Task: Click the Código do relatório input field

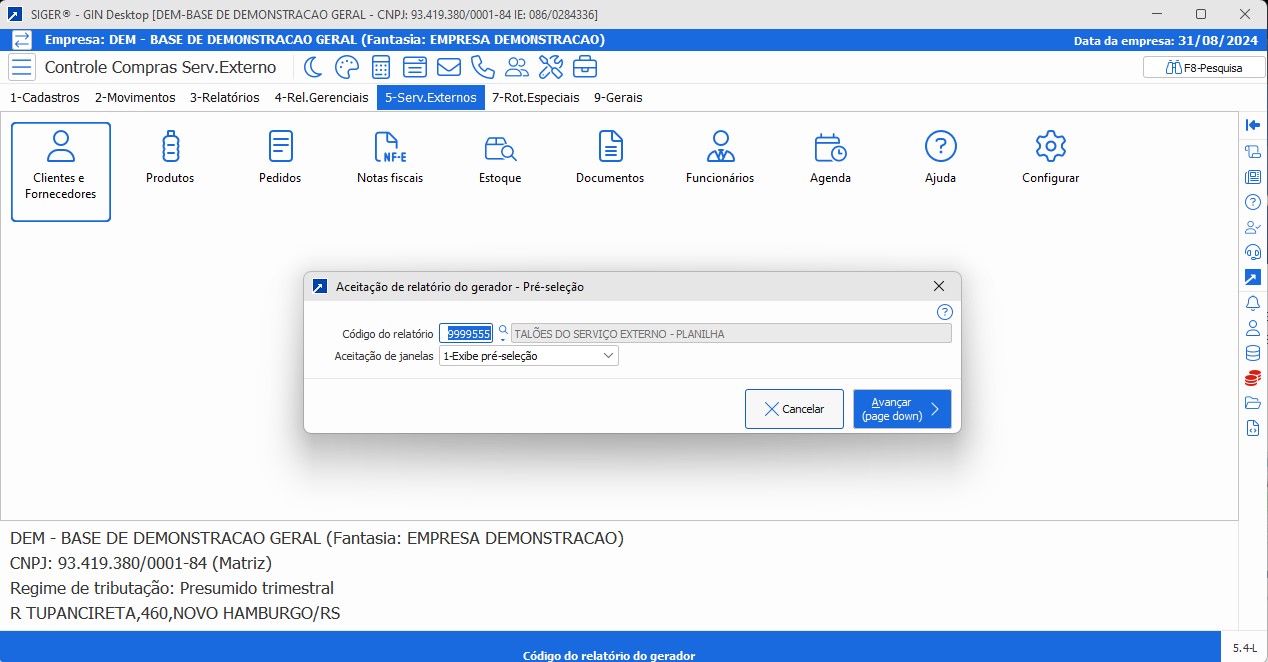Action: click(x=466, y=334)
